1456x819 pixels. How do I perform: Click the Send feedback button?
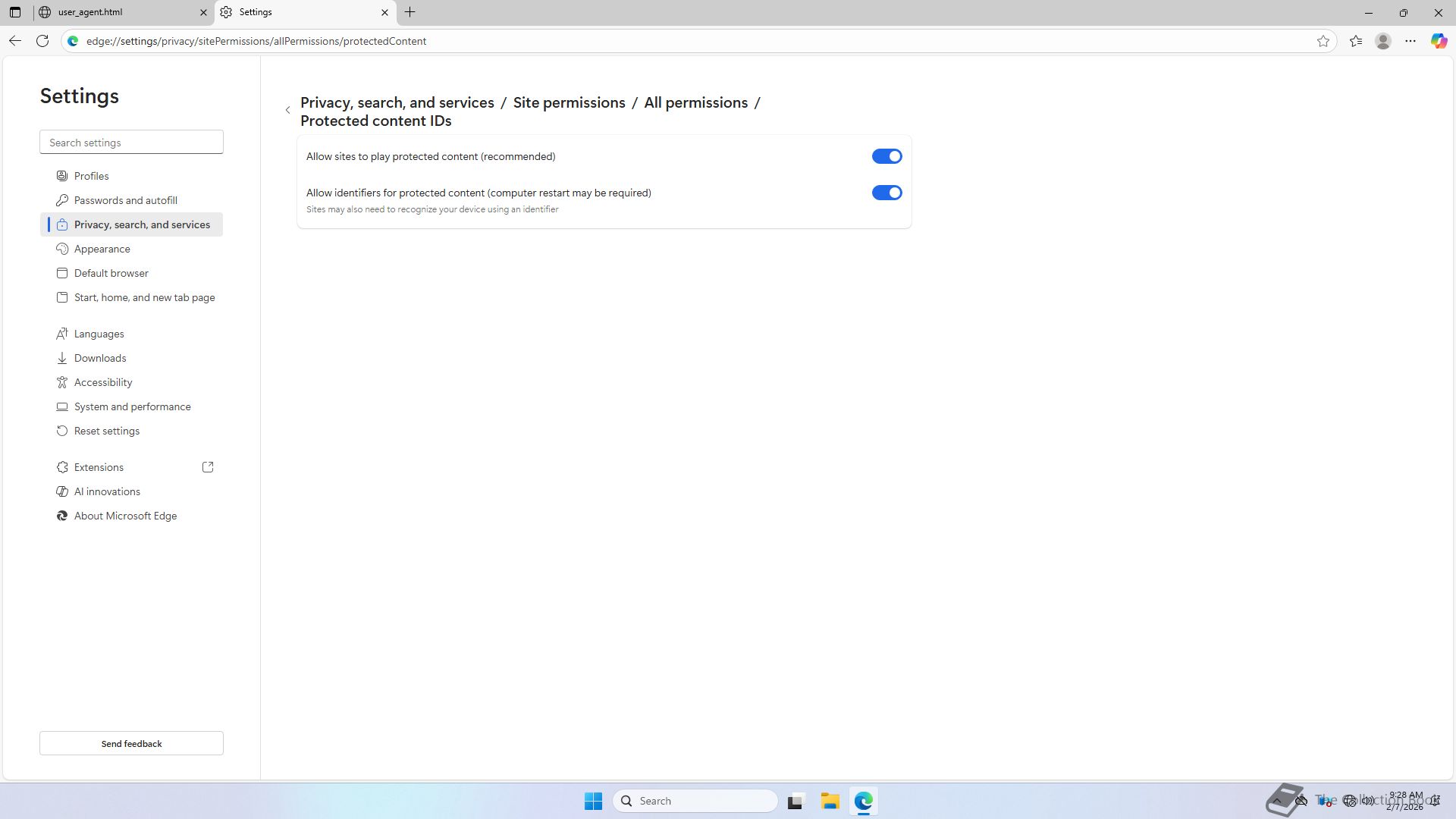click(131, 743)
